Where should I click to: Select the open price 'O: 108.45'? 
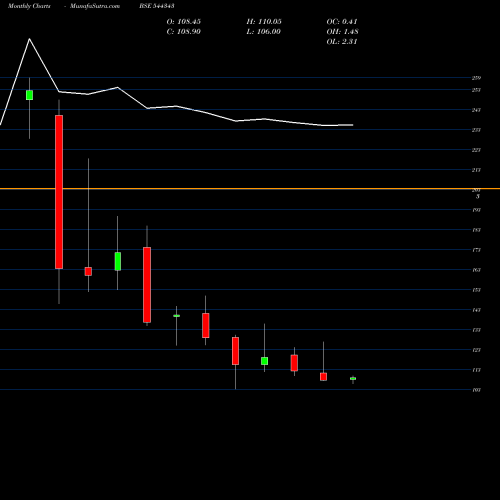coord(184,22)
